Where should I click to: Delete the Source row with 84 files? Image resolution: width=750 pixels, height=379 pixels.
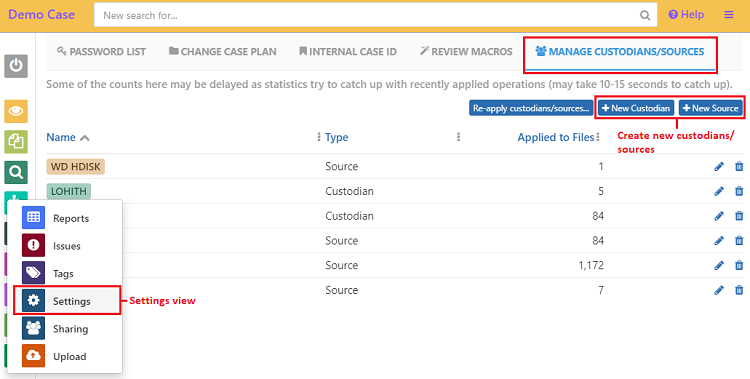(x=739, y=241)
